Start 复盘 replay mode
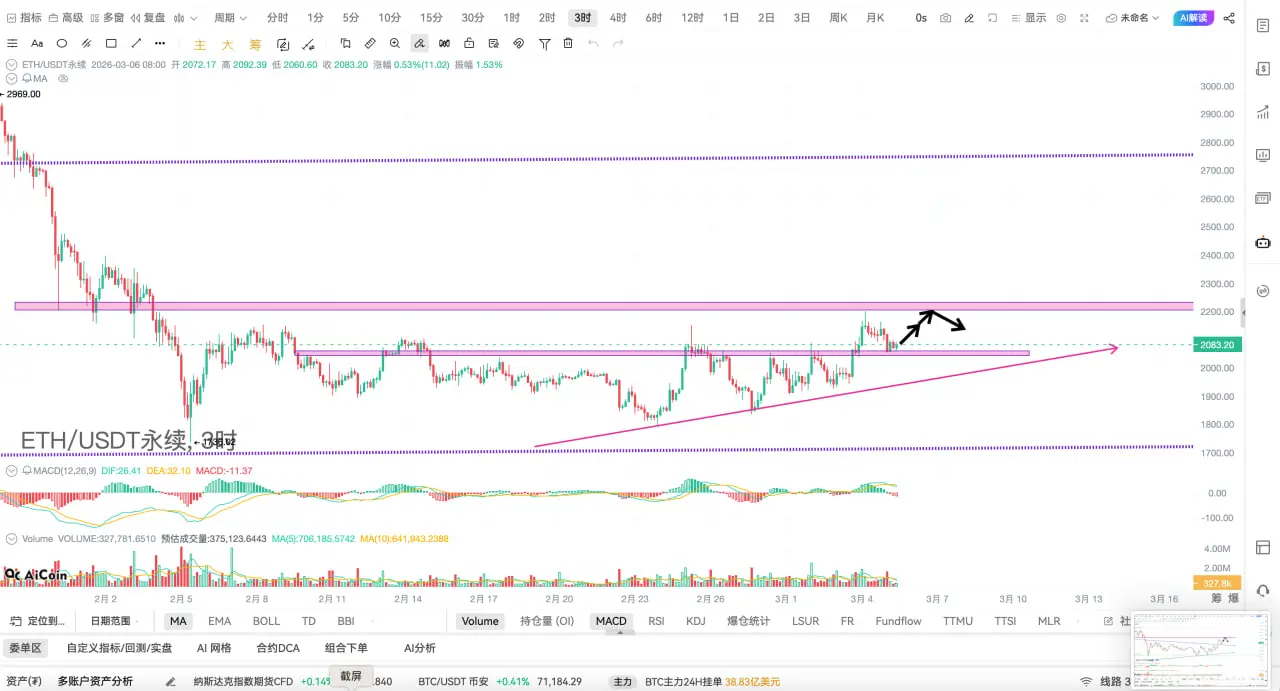 [x=147, y=18]
